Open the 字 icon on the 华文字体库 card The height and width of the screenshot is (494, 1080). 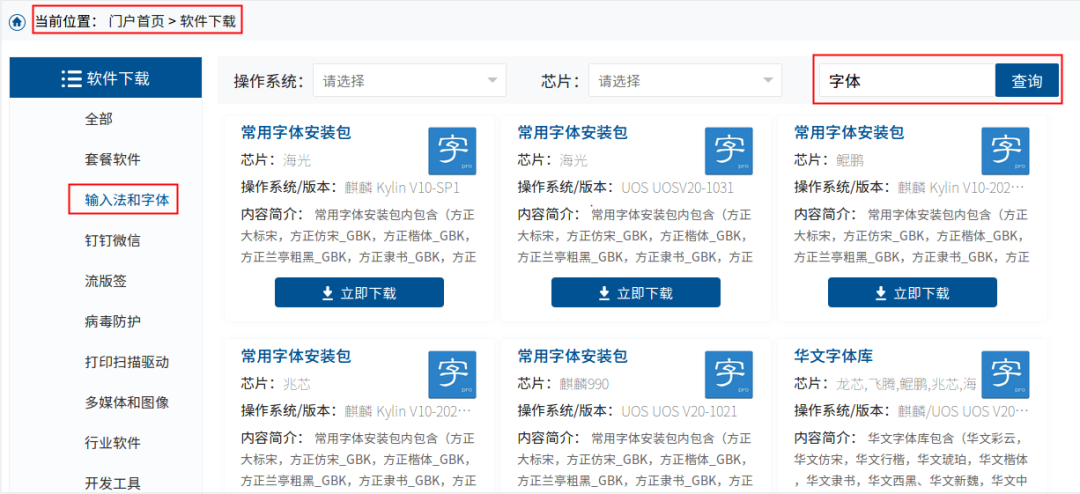[1005, 375]
